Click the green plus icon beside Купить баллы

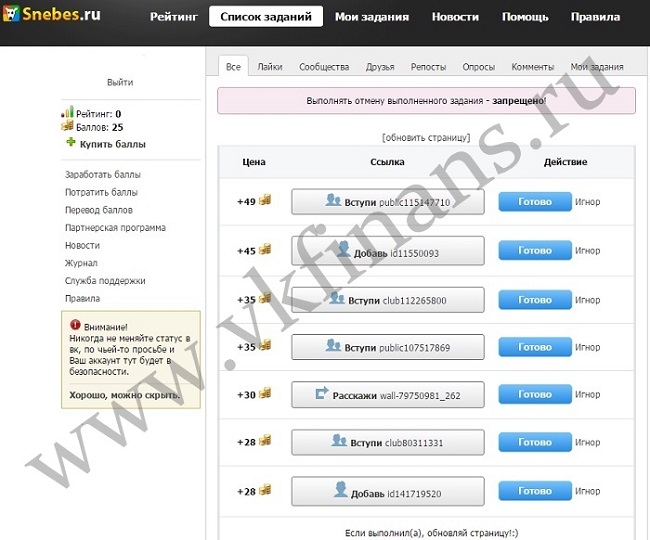[x=71, y=143]
